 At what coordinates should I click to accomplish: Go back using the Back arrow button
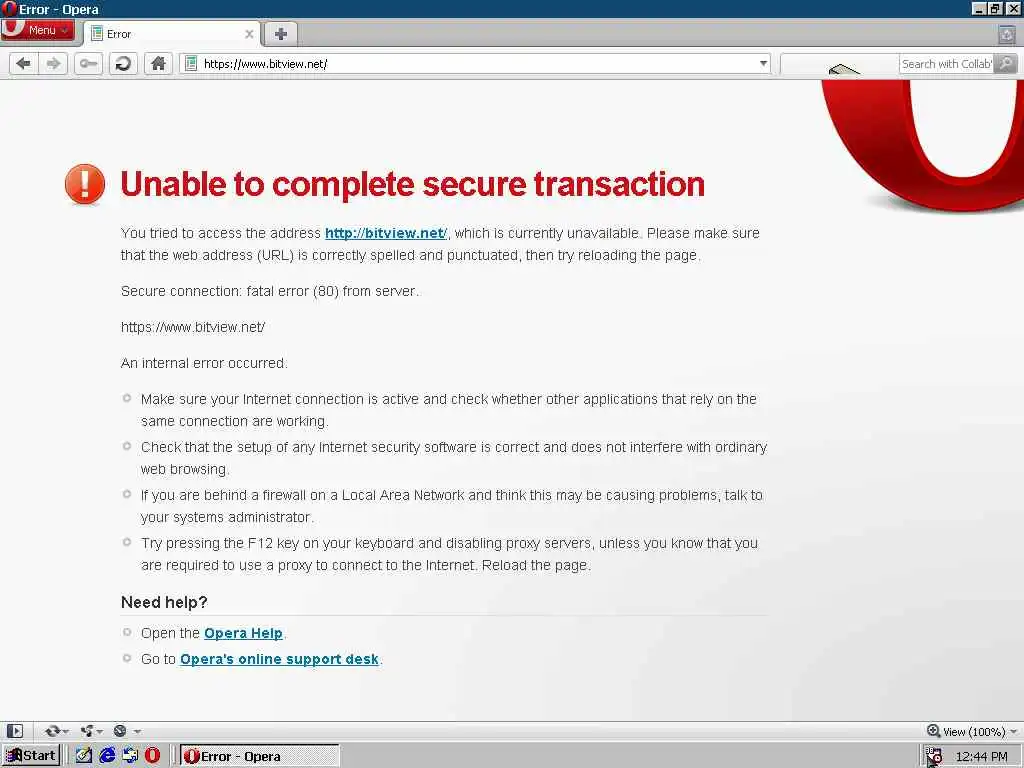(x=24, y=64)
